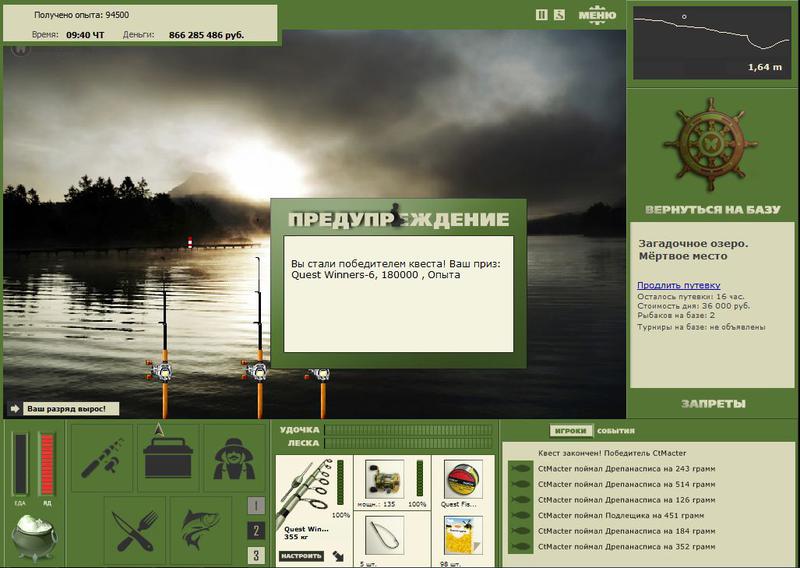The height and width of the screenshot is (568, 800).
Task: Click the leftmost fishing rod reel
Action: click(x=159, y=371)
